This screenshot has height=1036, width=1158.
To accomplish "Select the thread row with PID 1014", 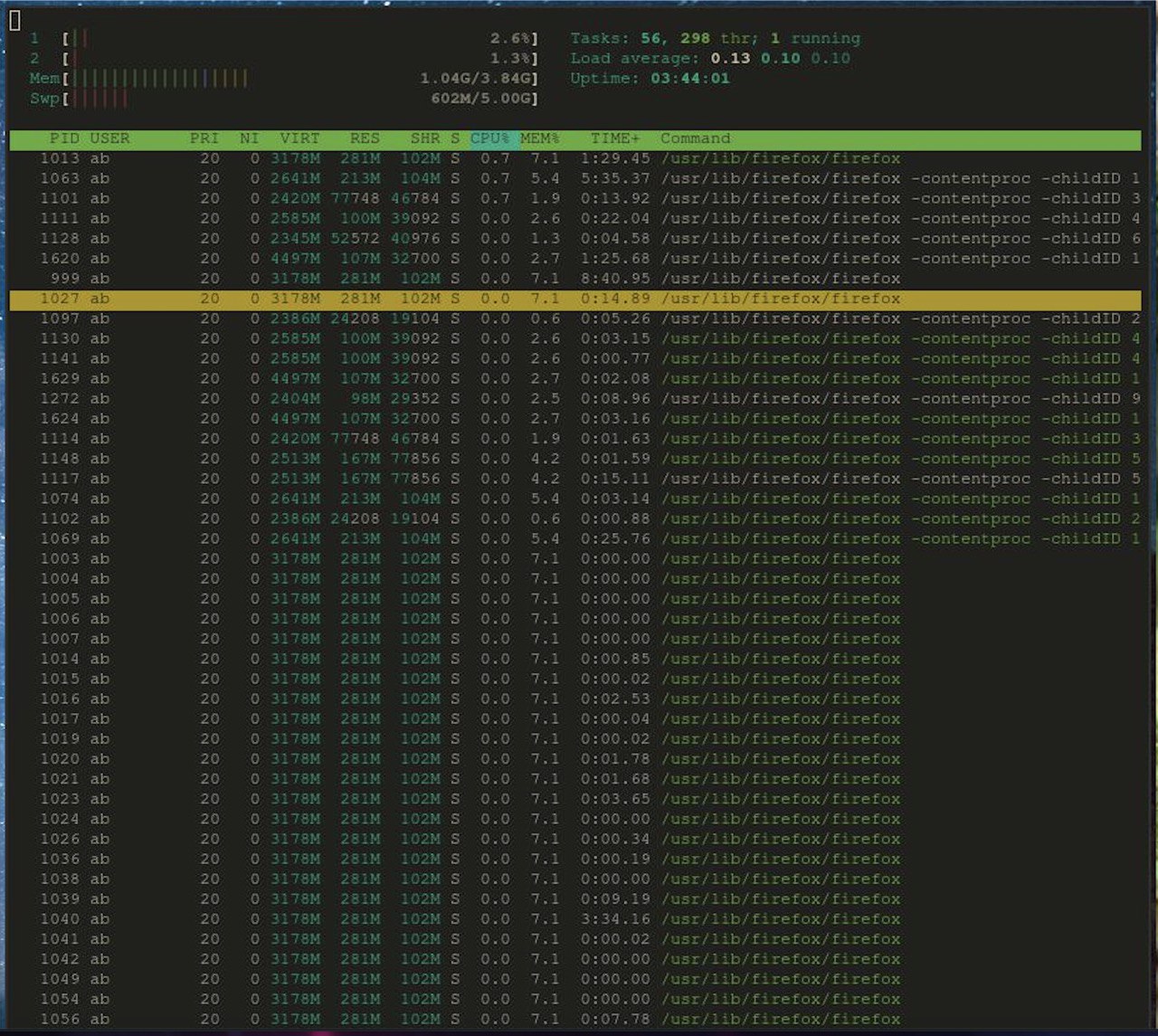I will pos(575,658).
